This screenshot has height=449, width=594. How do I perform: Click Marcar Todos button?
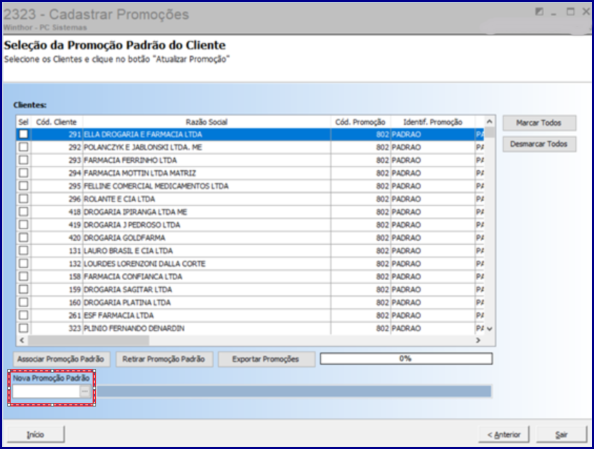click(539, 123)
